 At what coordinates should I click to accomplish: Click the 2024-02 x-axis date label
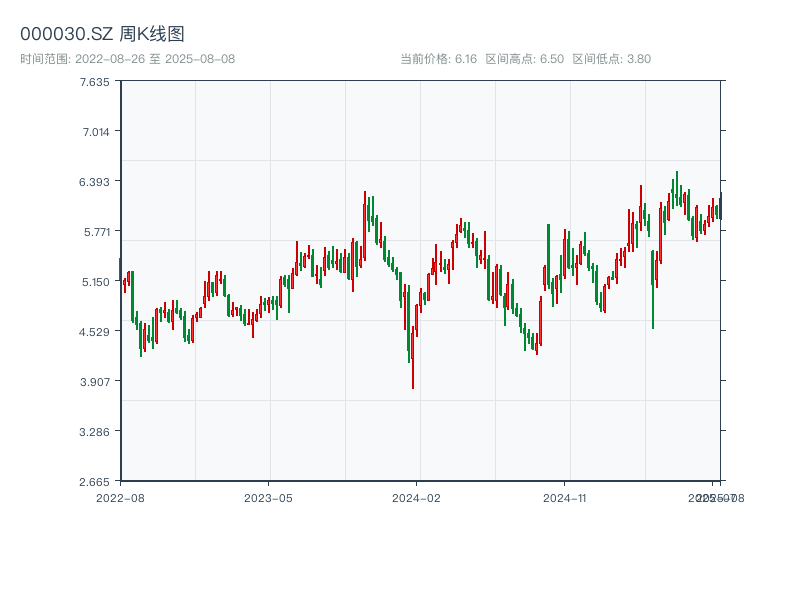tap(416, 497)
